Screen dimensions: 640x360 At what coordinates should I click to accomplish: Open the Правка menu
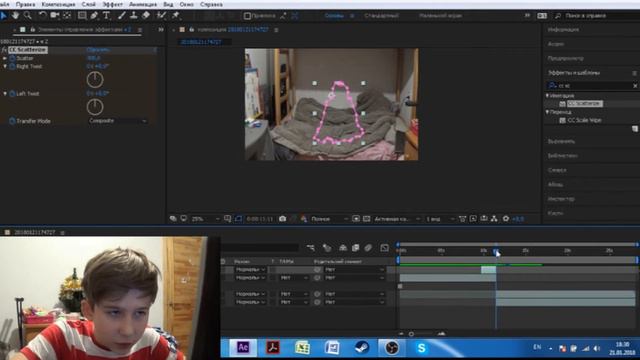(x=25, y=4)
